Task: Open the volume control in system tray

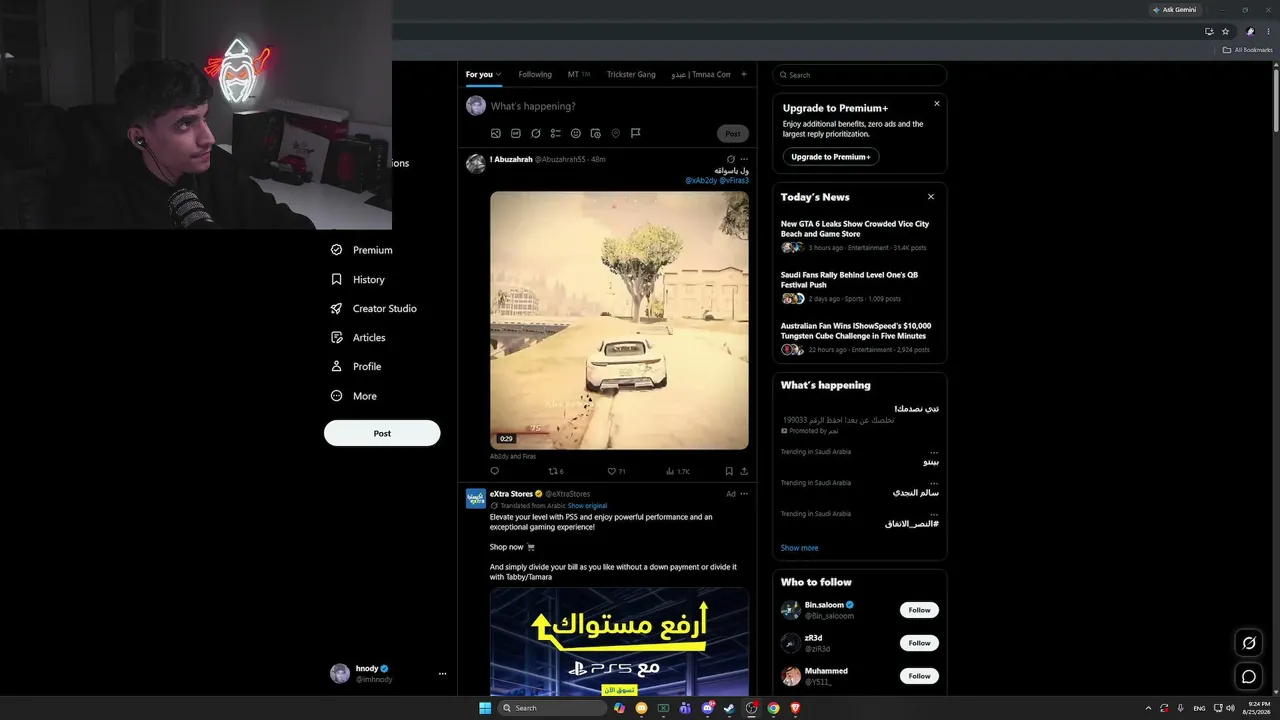Action: 1230,708
